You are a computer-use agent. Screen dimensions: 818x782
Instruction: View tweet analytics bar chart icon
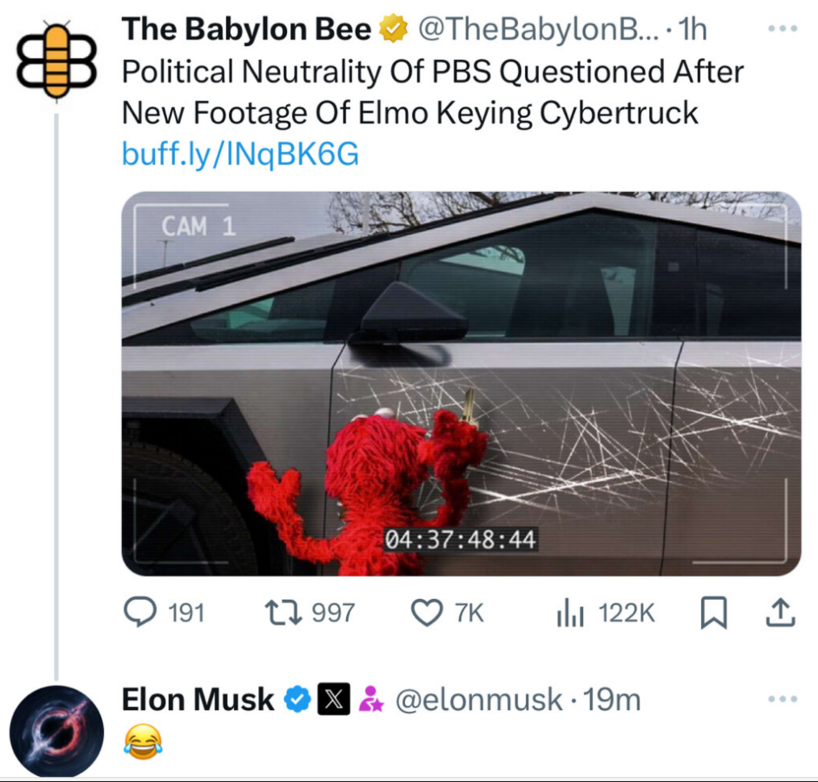[567, 612]
